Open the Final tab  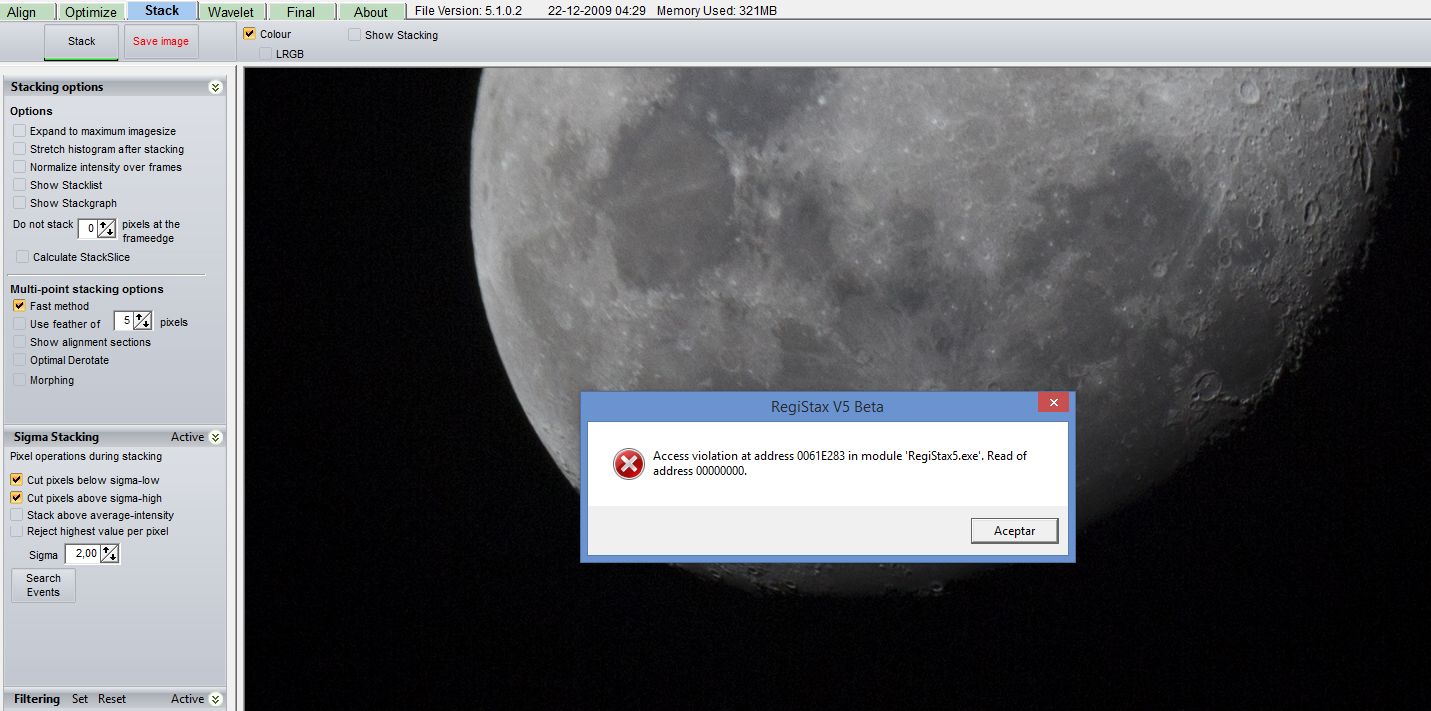(x=301, y=12)
